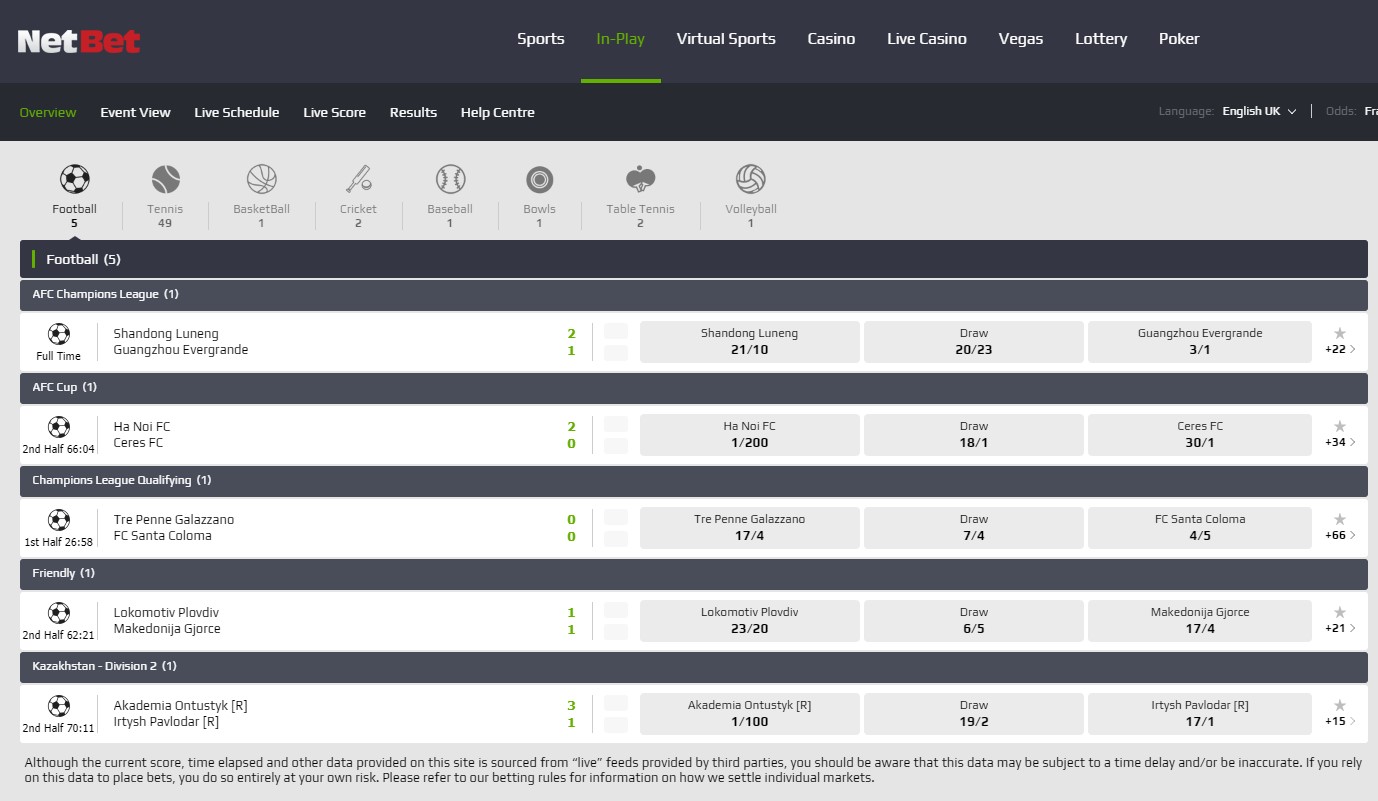Screen dimensions: 1378x801
Task: Click football icon of Lokomotiv Plovdiv match
Action: [x=59, y=613]
